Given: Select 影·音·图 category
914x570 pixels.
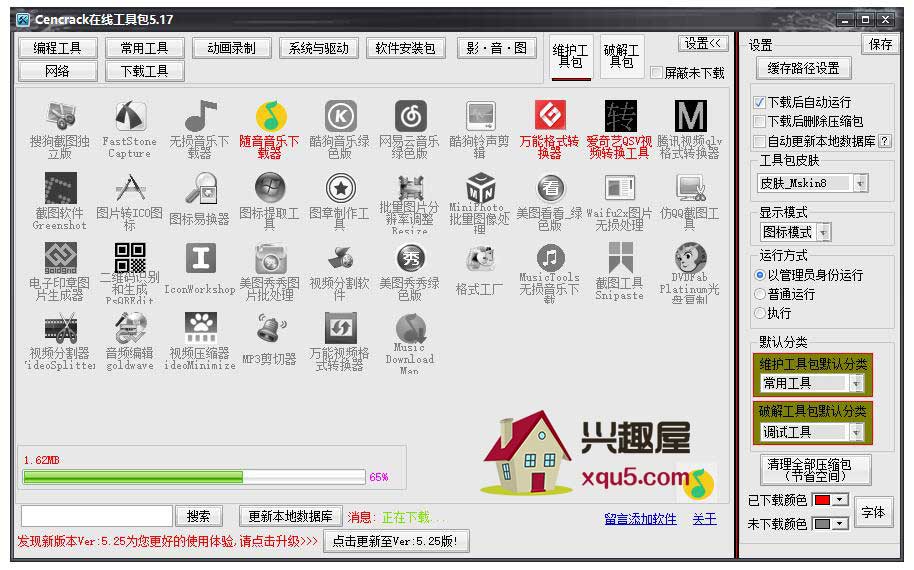Looking at the screenshot, I should [497, 48].
